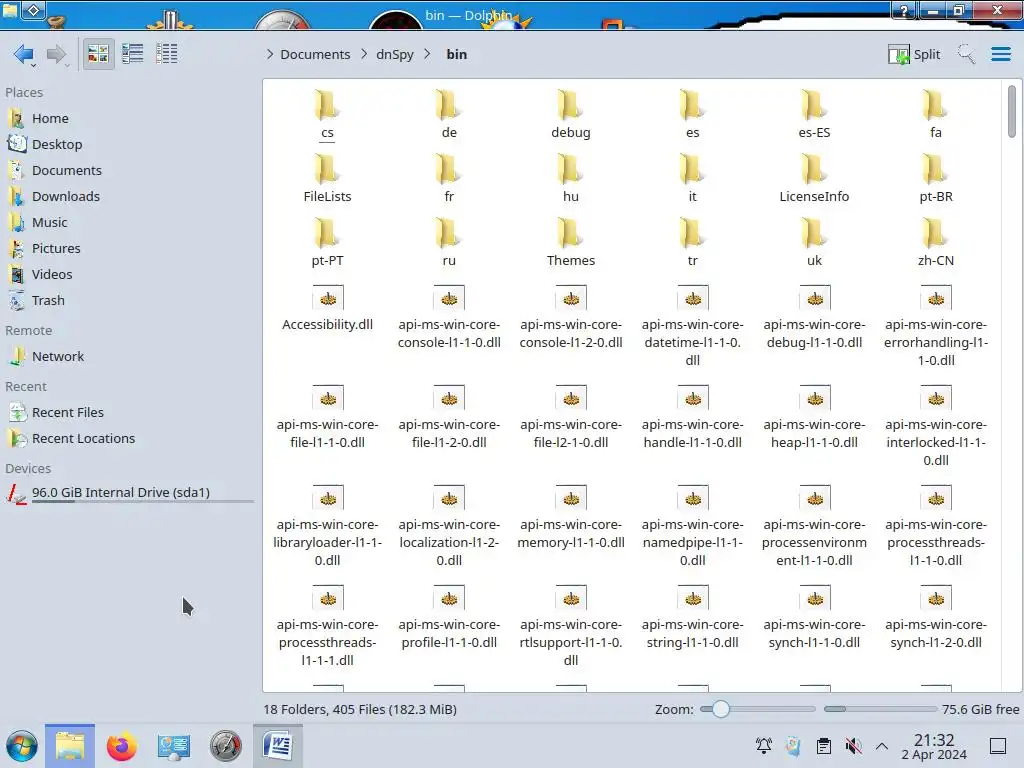Switch to Icons view mode
Image resolution: width=1024 pixels, height=768 pixels.
pyautogui.click(x=98, y=54)
